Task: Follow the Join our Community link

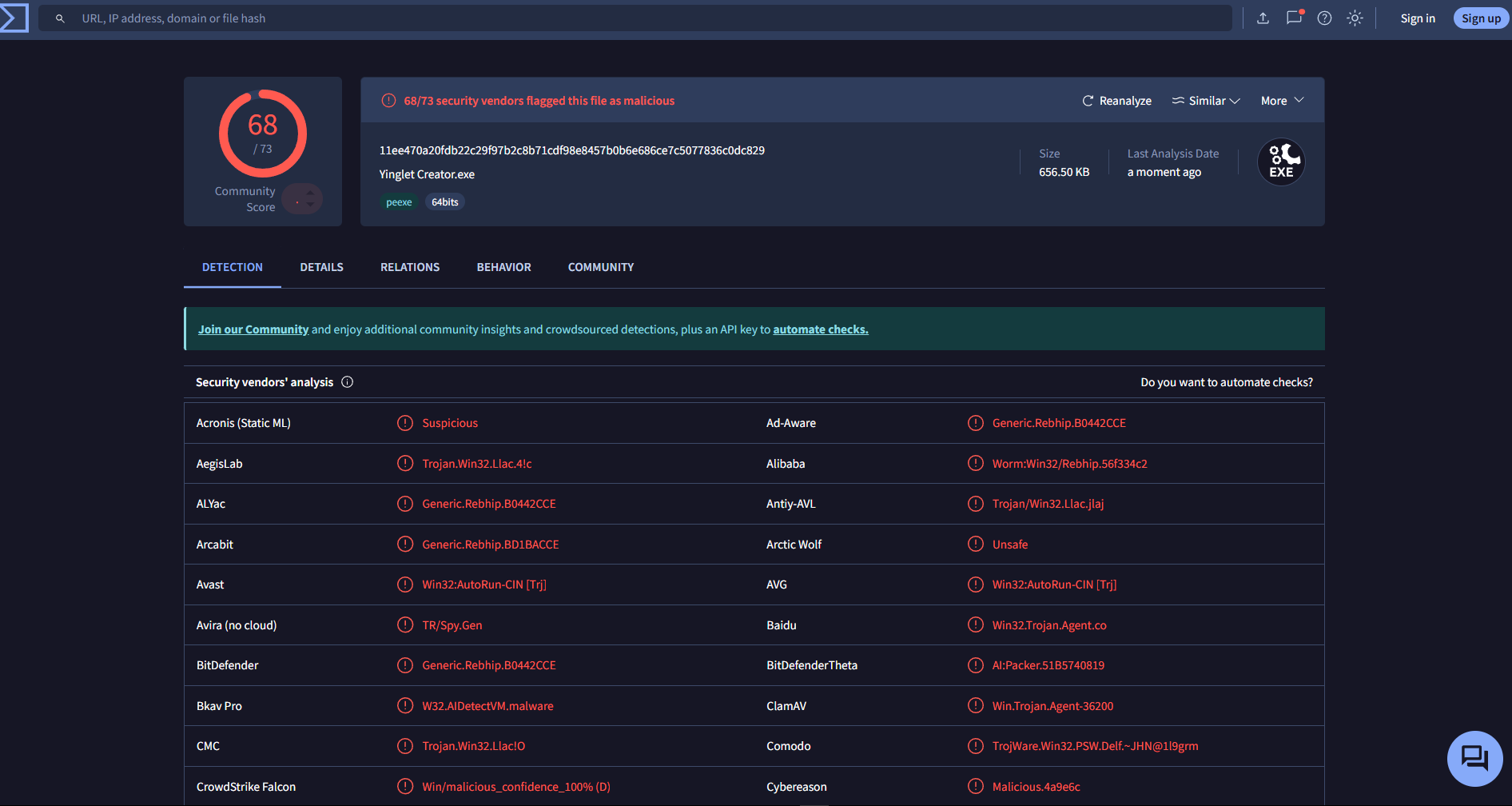Action: click(x=253, y=329)
